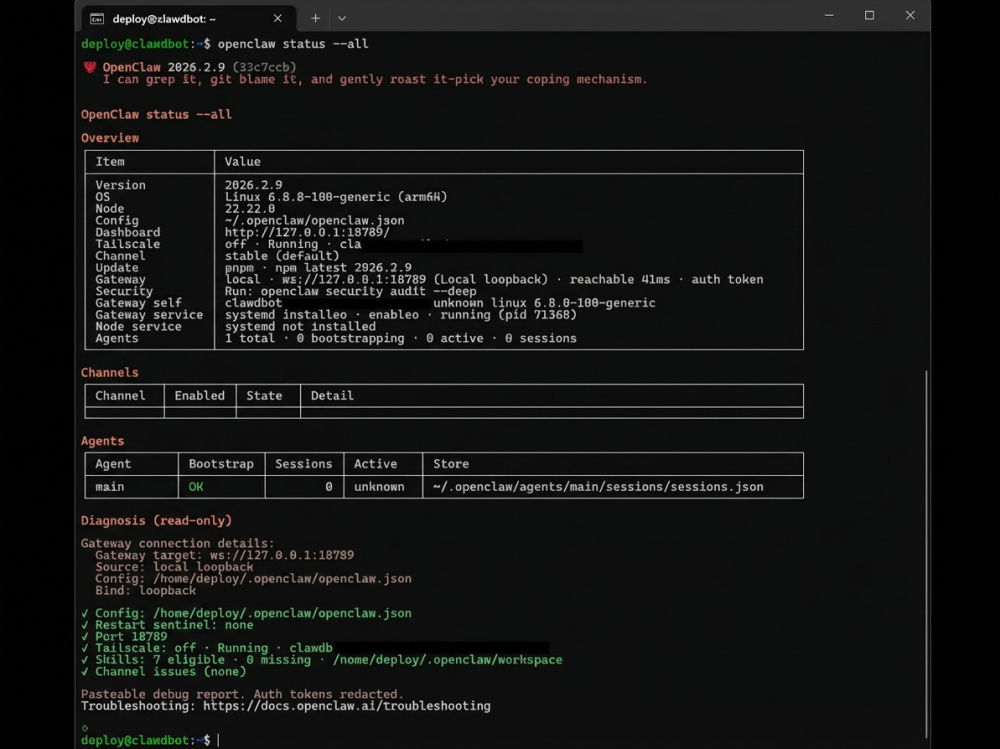Close the deploy@clawdbot terminal tab

pyautogui.click(x=277, y=19)
